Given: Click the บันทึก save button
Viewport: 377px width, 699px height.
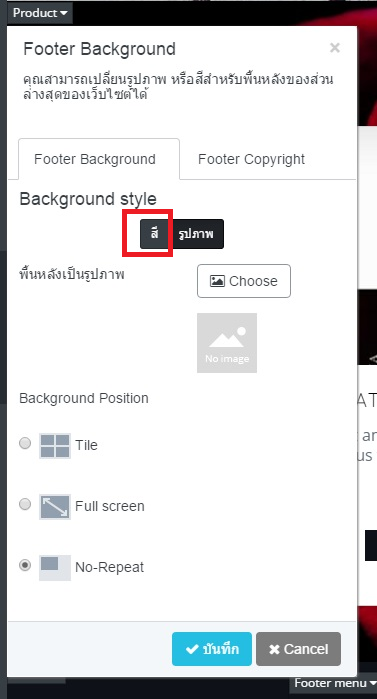Looking at the screenshot, I should (x=212, y=649).
